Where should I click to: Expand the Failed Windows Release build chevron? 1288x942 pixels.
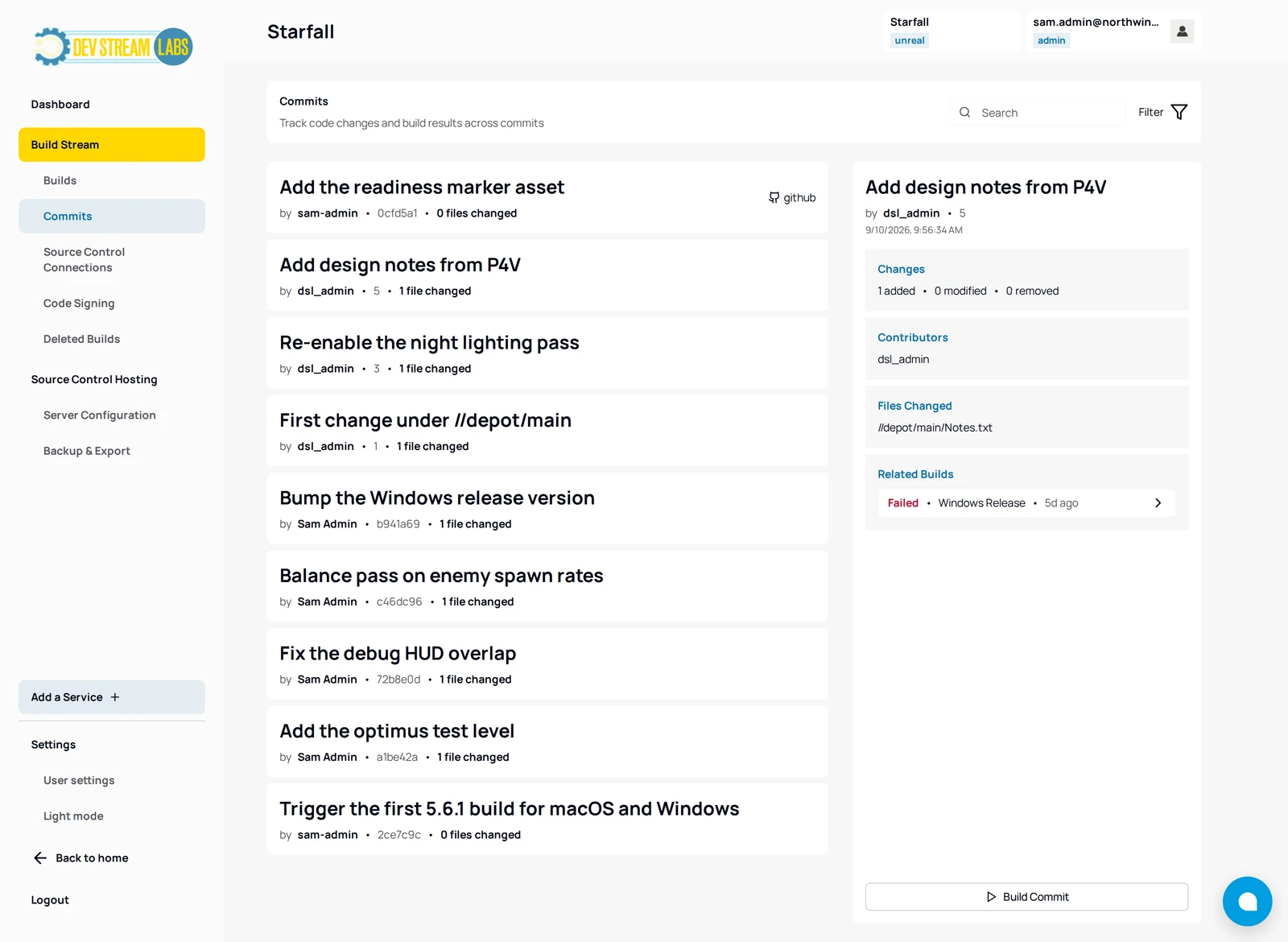pyautogui.click(x=1158, y=503)
